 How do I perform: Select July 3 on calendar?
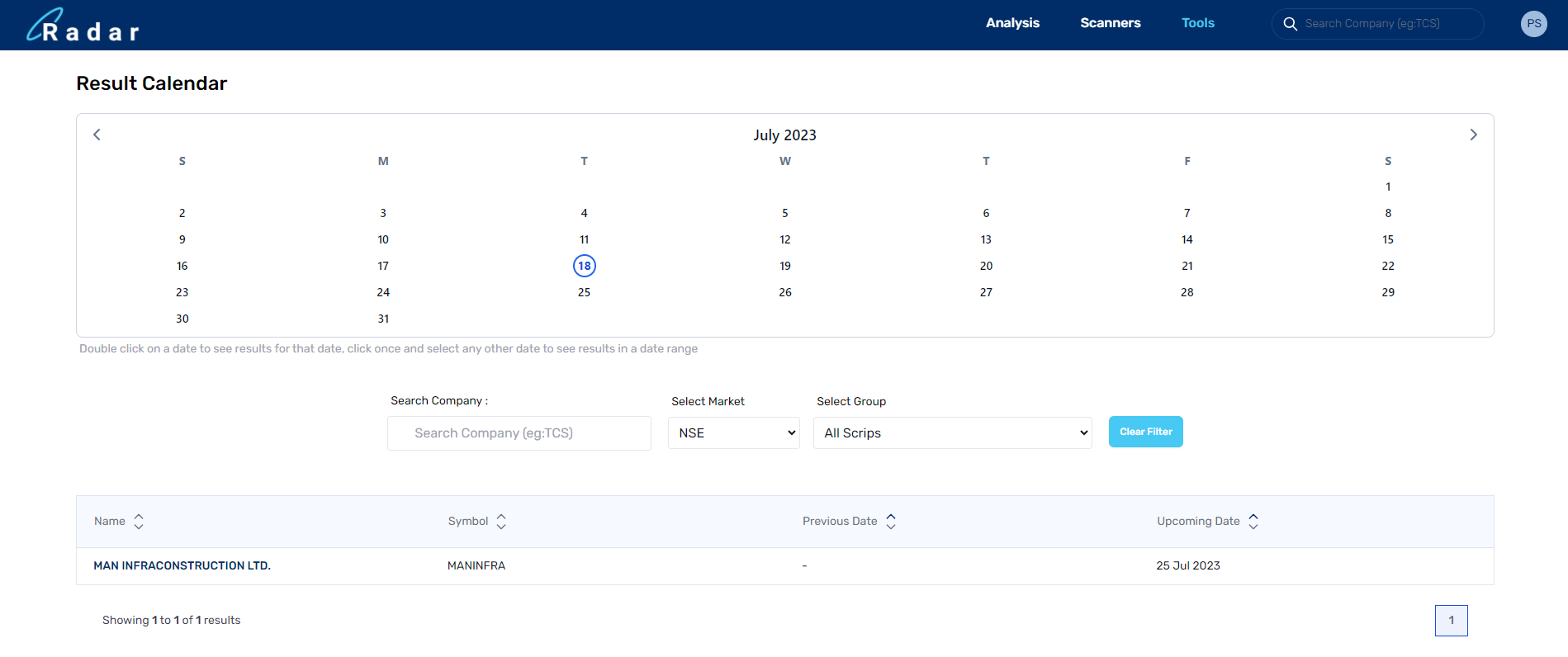(383, 213)
